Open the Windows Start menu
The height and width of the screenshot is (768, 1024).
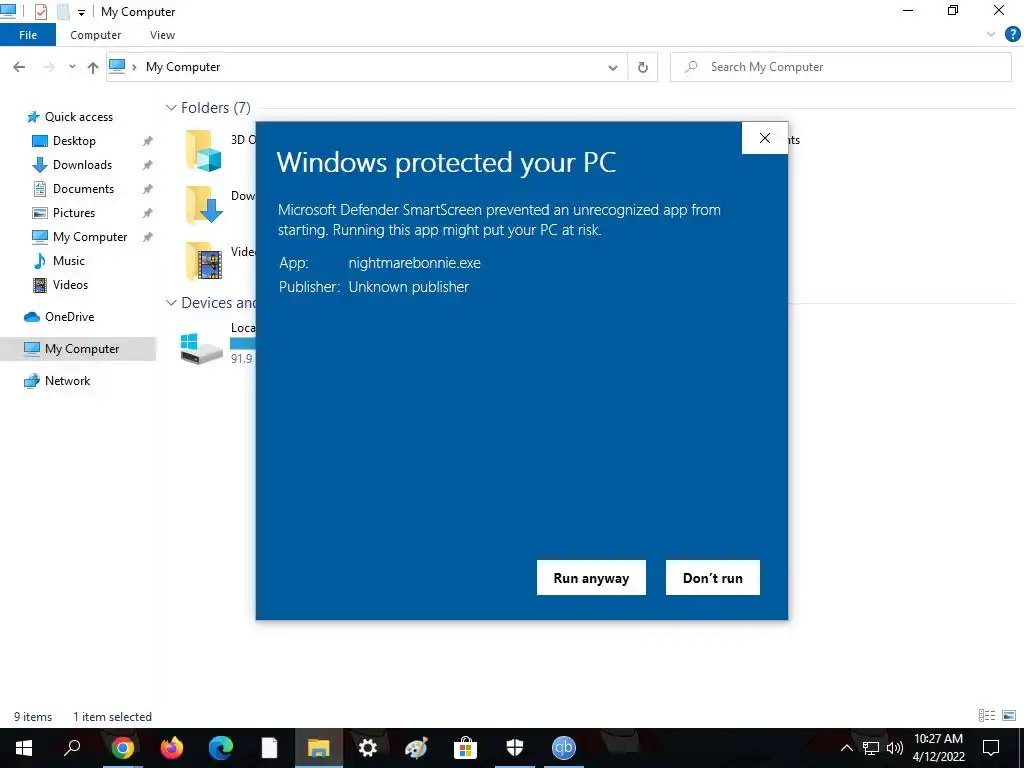pos(24,748)
